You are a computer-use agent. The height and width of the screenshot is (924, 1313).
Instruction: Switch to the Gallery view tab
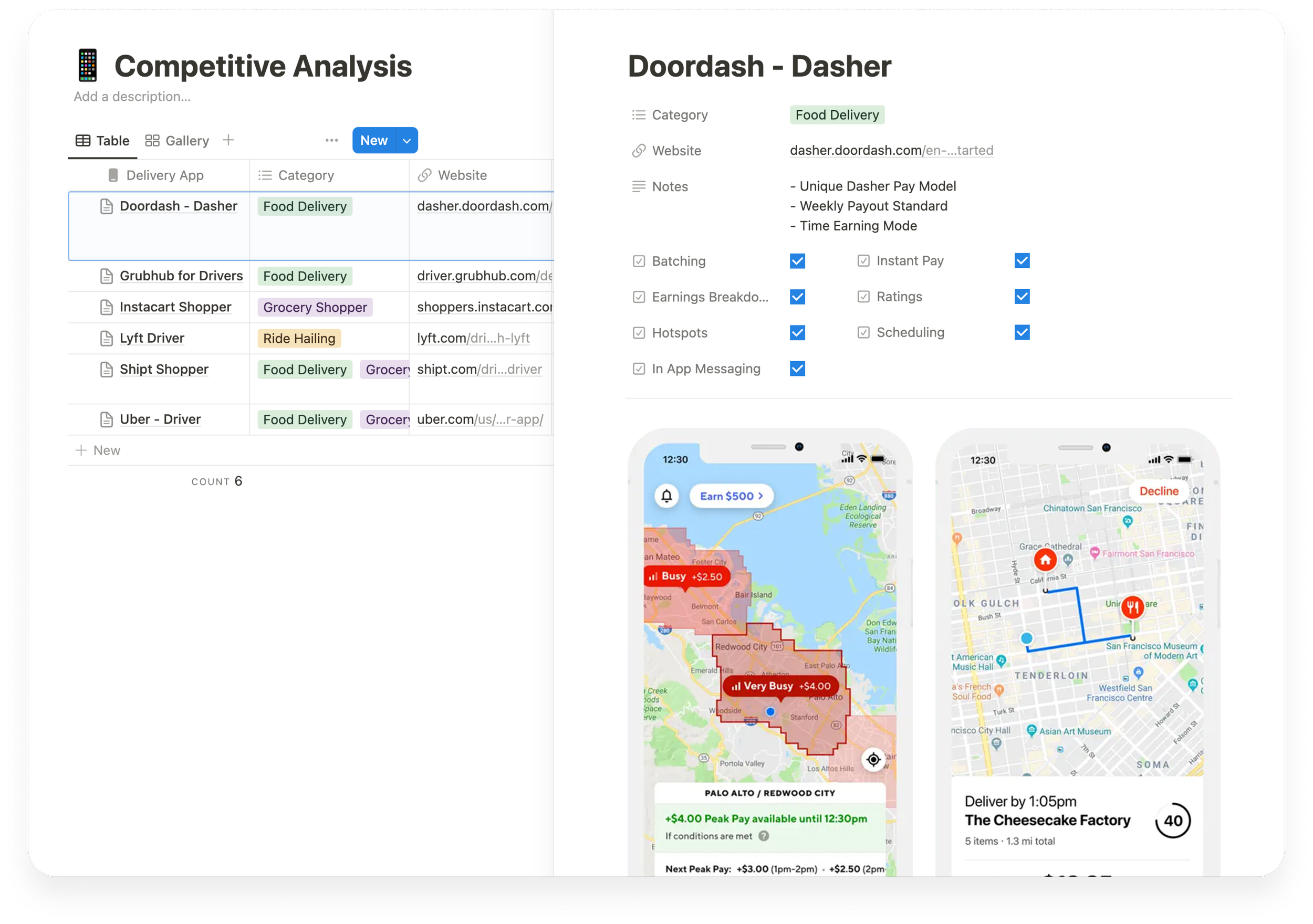pyautogui.click(x=178, y=141)
